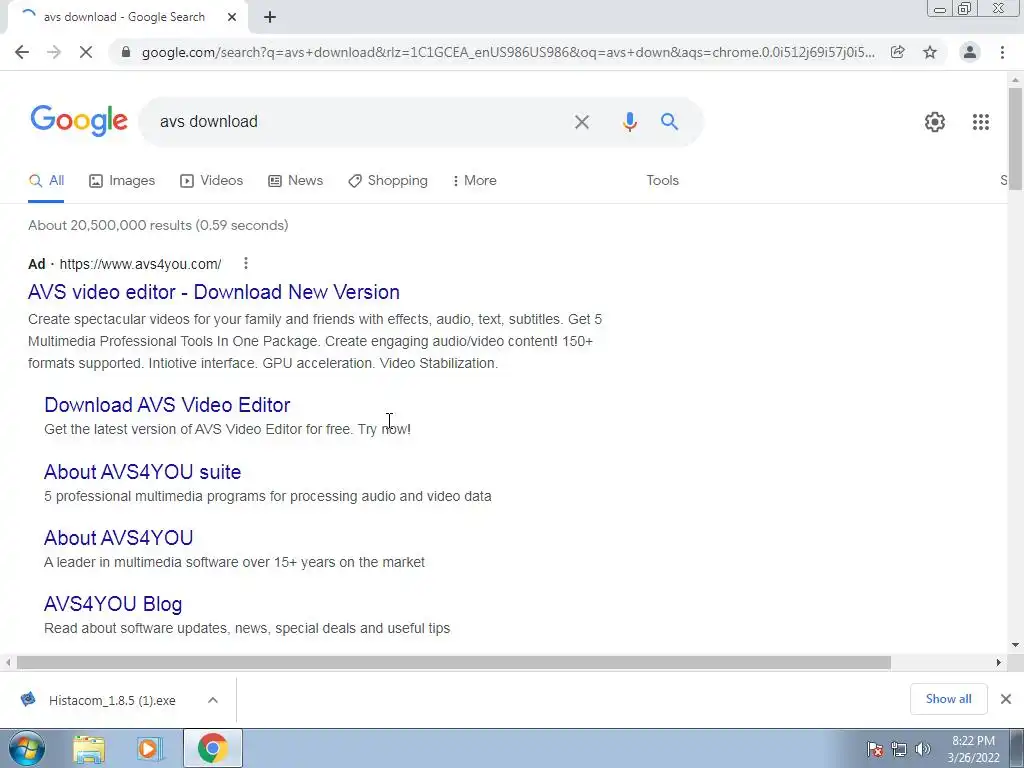This screenshot has width=1024, height=768.
Task: Share this page using the share icon
Action: coord(898,52)
